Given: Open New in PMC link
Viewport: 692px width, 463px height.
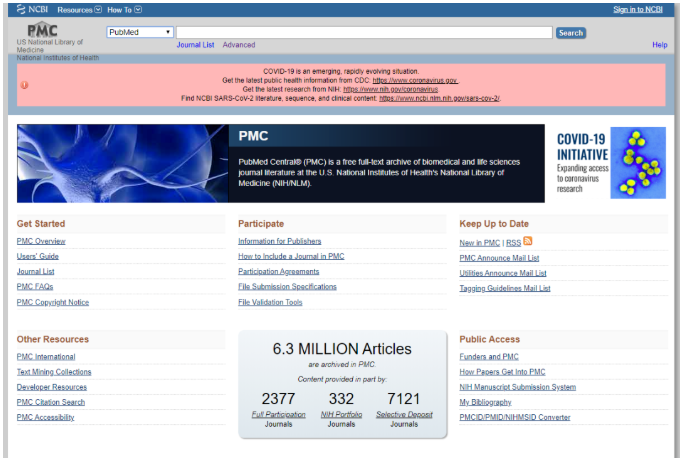Looking at the screenshot, I should tap(479, 243).
